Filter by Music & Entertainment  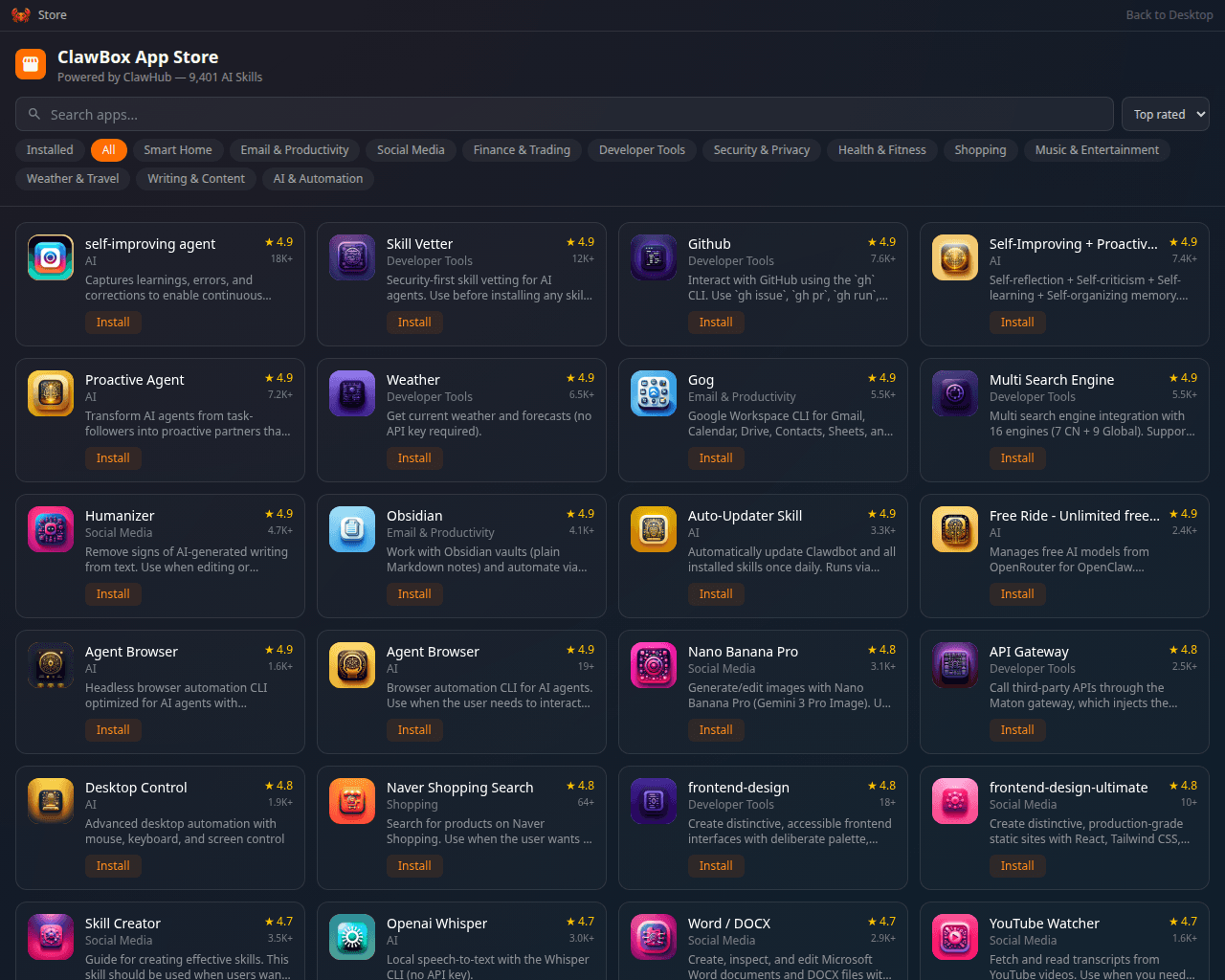click(x=1097, y=150)
